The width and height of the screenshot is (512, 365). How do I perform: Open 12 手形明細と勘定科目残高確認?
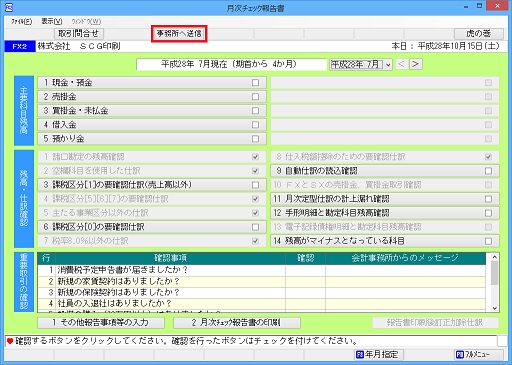385,213
